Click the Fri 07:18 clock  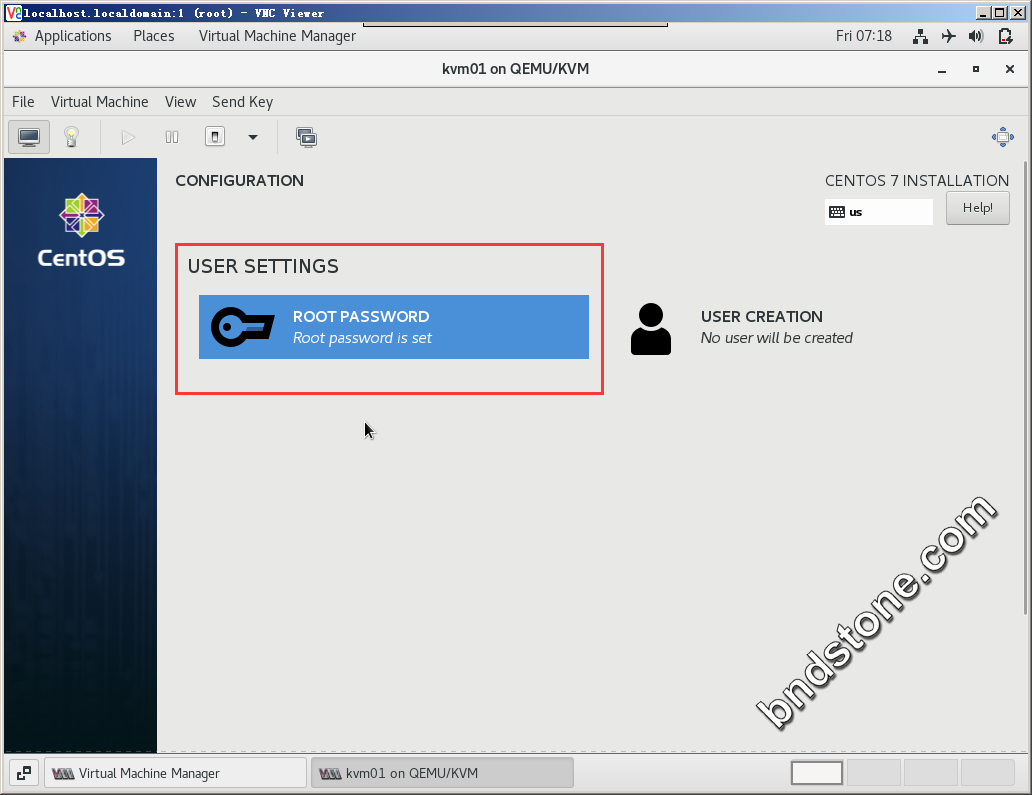864,36
